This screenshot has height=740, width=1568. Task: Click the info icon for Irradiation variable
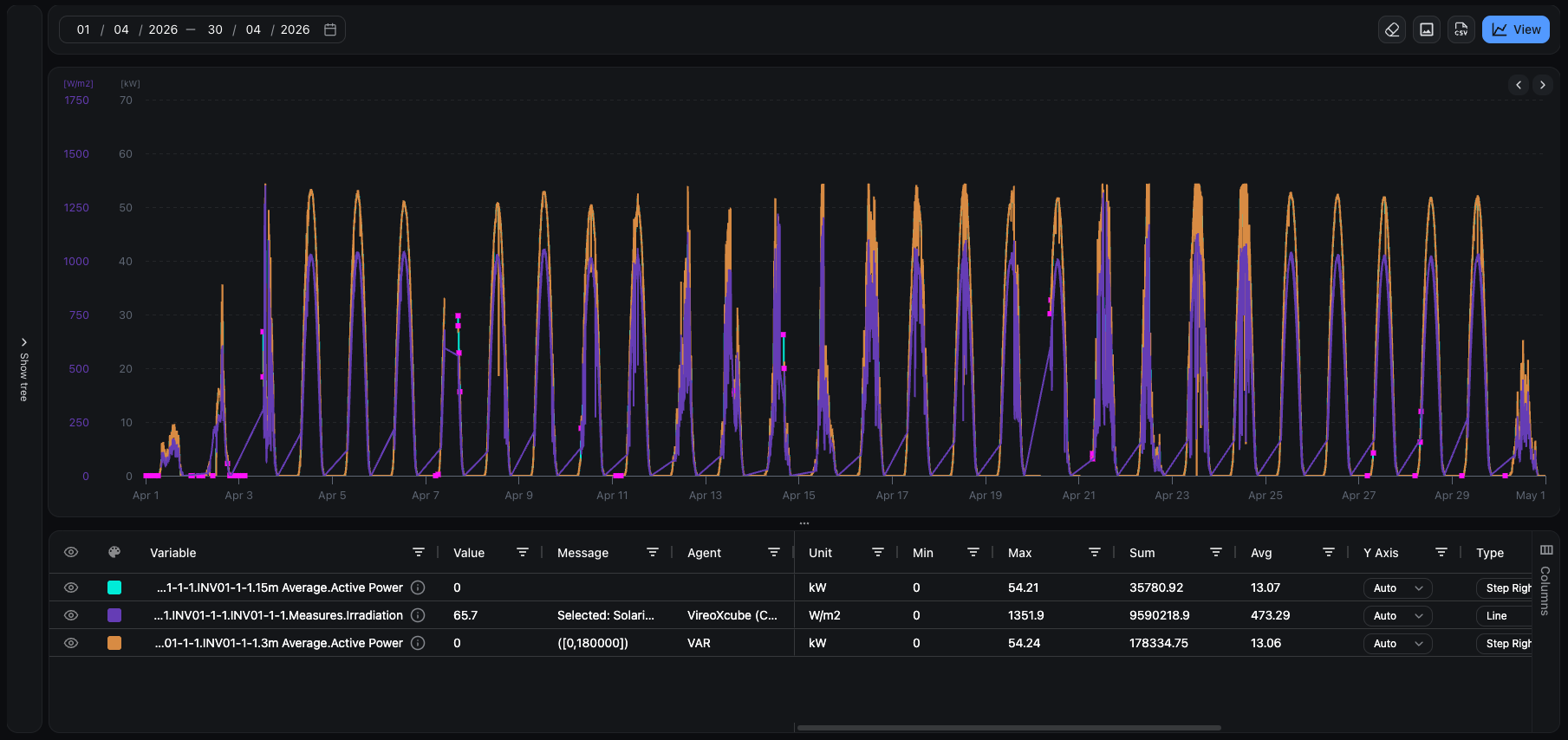418,615
